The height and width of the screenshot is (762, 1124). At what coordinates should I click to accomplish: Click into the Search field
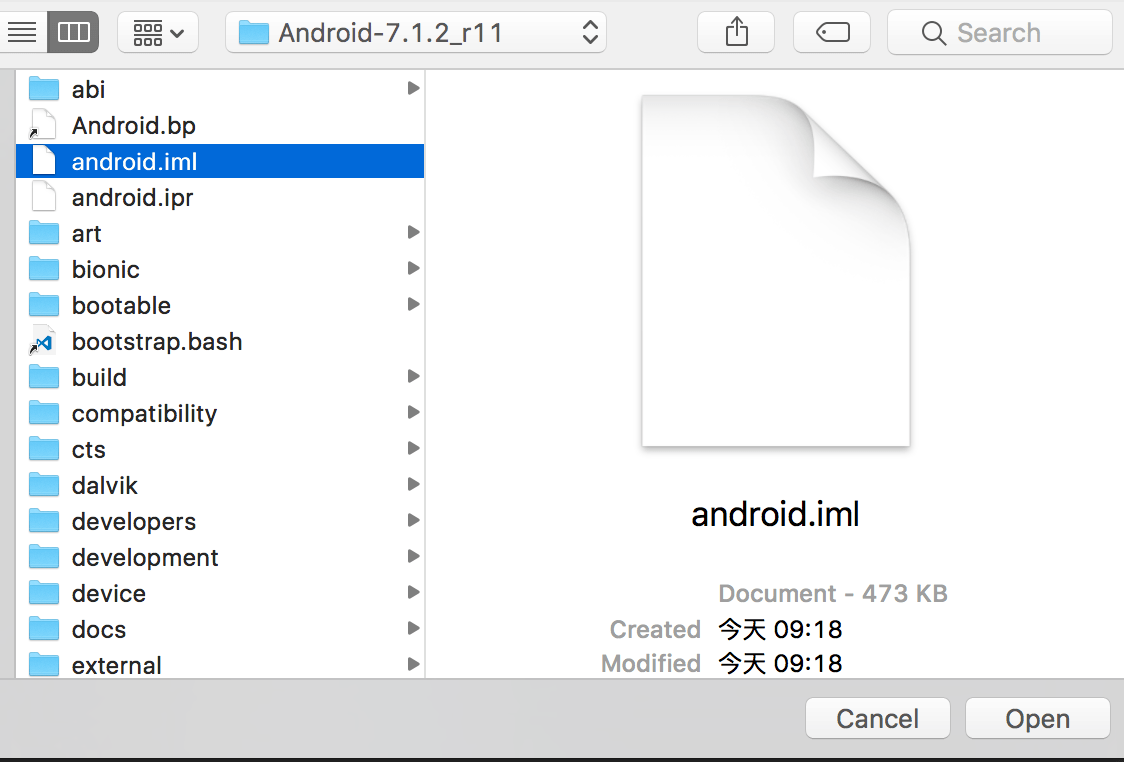coord(1000,33)
